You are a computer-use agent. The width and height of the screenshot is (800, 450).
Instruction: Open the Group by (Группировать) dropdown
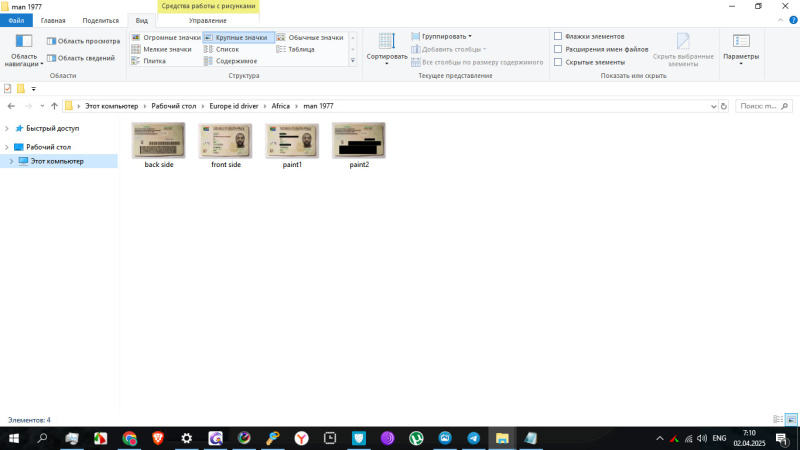coord(445,36)
